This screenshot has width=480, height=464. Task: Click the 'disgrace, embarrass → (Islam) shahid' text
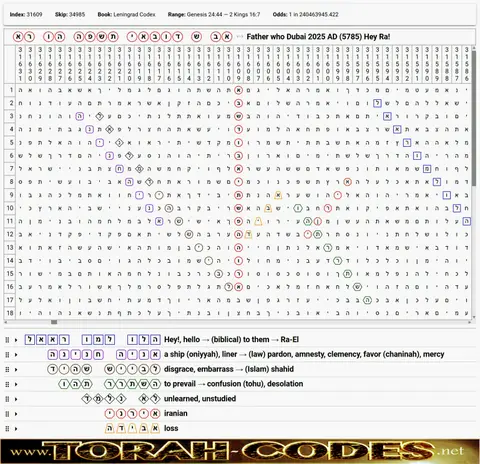click(x=229, y=369)
